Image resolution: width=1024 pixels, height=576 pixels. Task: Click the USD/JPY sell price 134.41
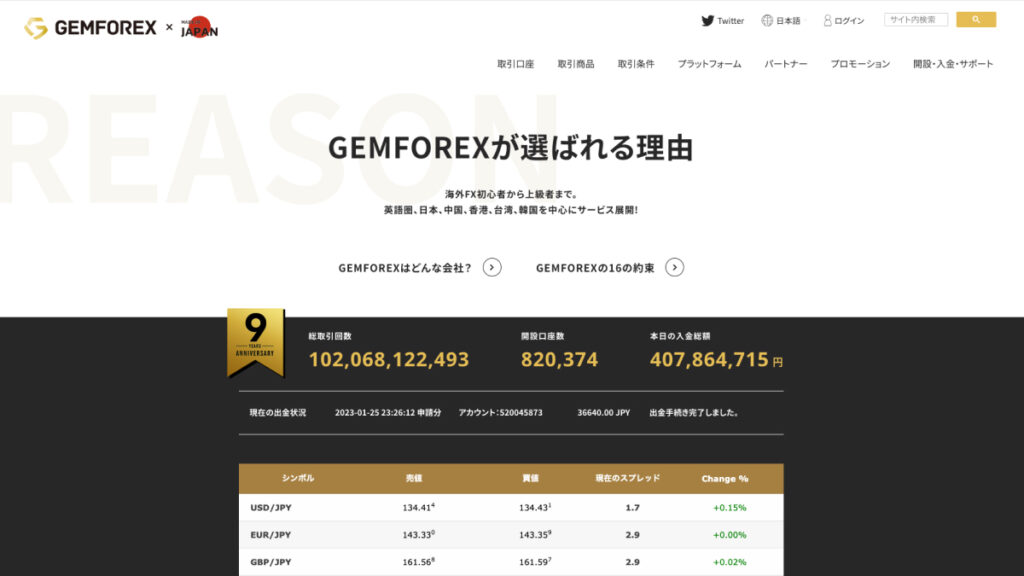click(x=419, y=507)
